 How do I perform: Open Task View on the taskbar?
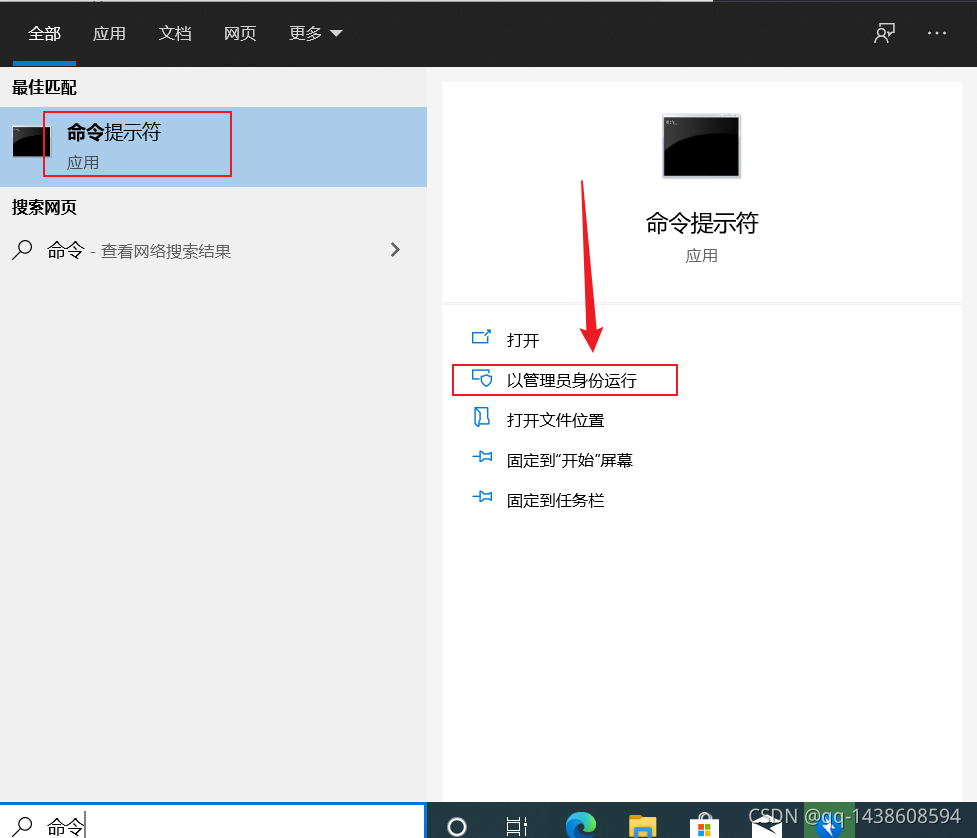[x=517, y=826]
